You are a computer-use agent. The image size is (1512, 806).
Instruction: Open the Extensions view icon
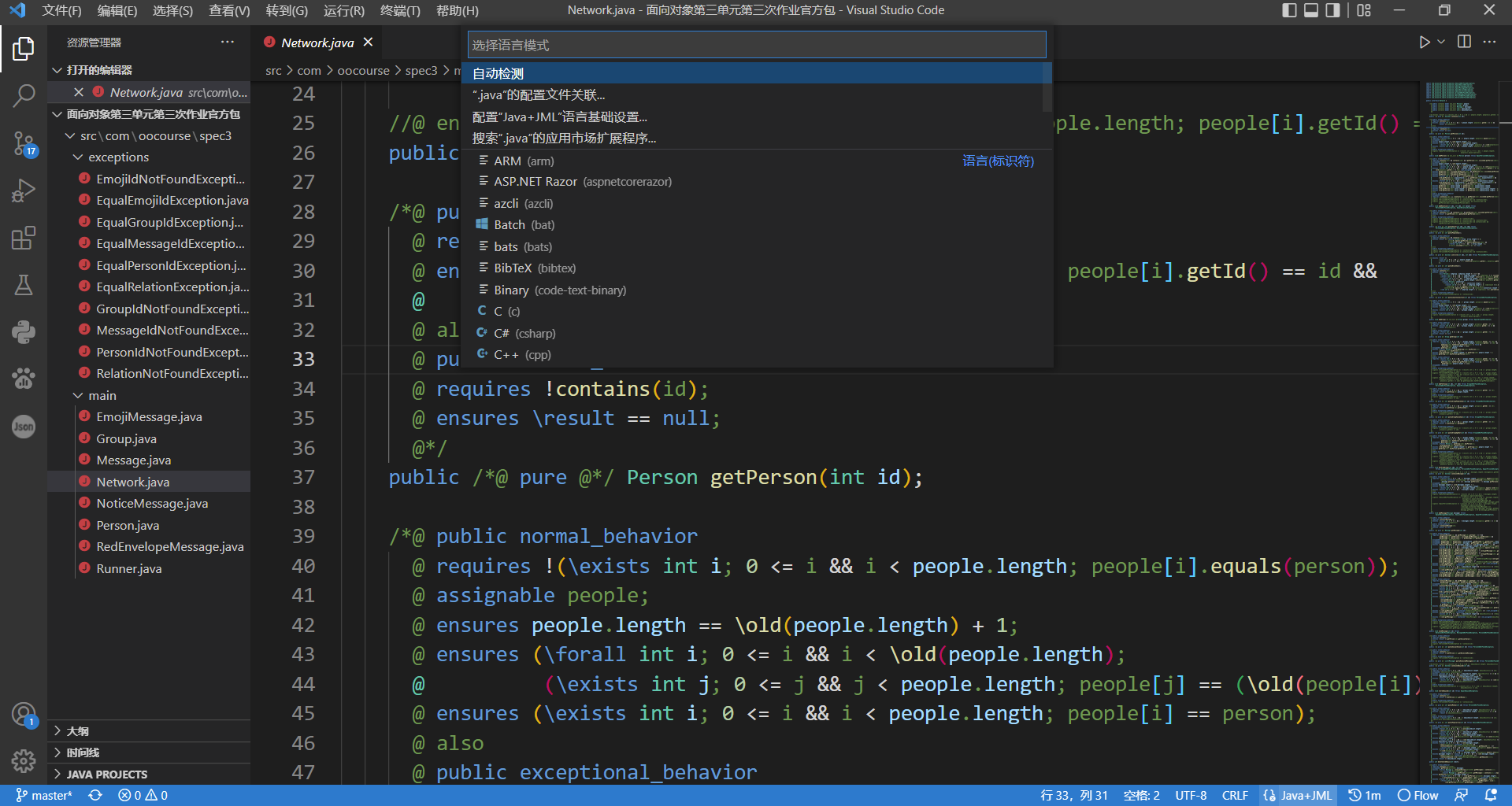pos(24,238)
